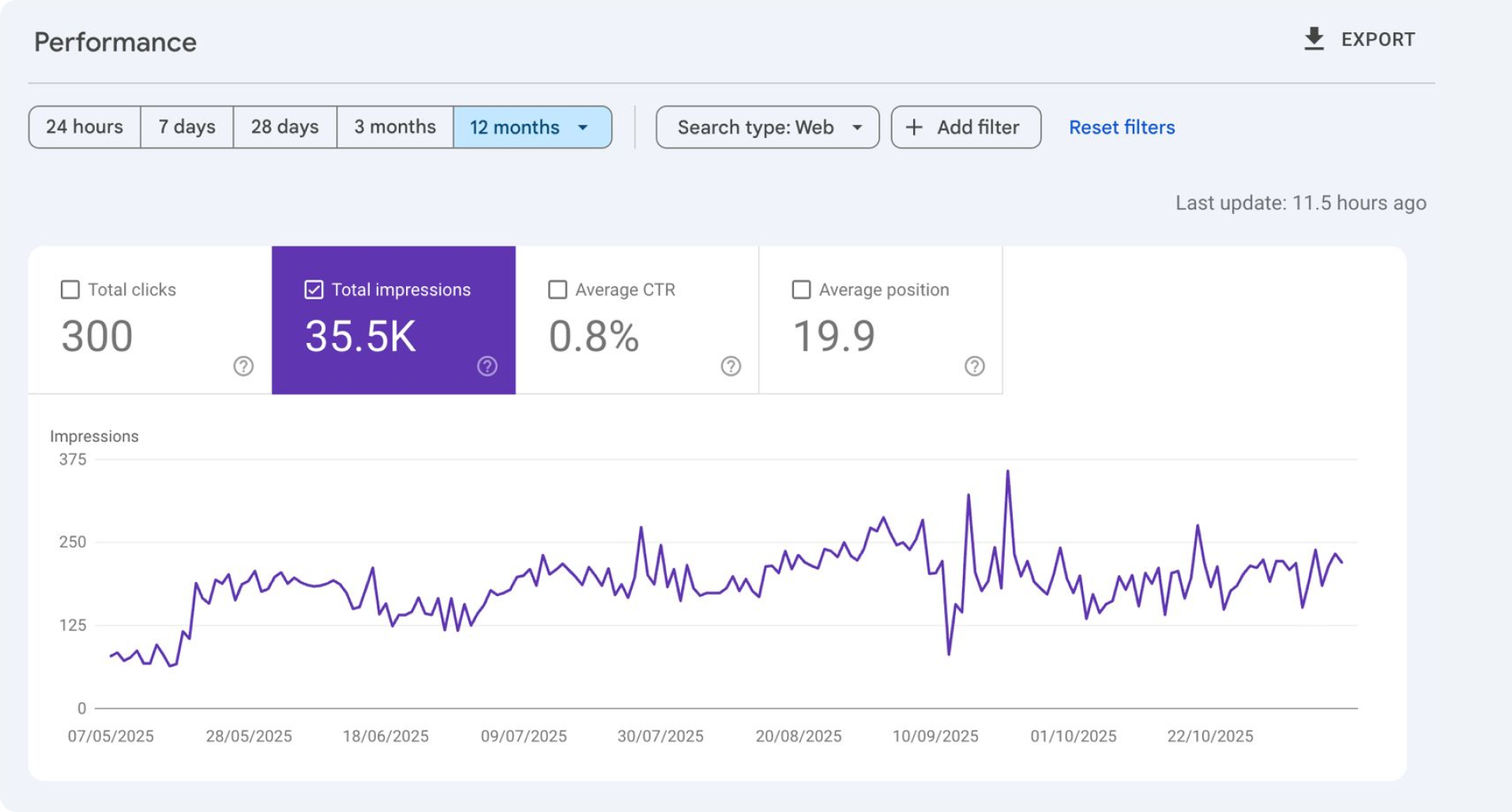Click the plus icon in Add filter
Image resolution: width=1512 pixels, height=812 pixels.
[914, 127]
